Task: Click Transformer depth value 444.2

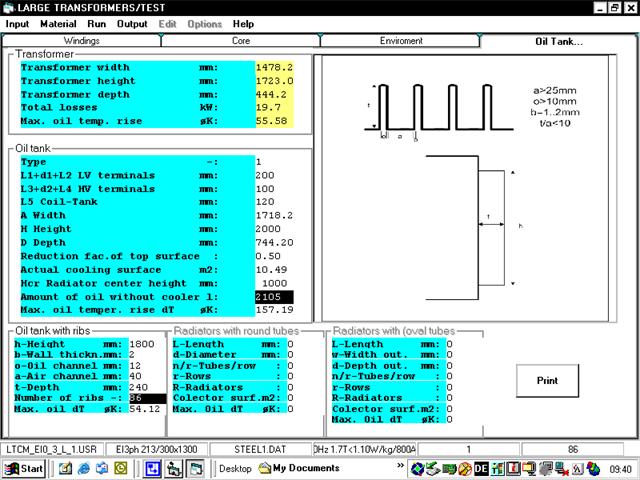Action: pos(274,94)
